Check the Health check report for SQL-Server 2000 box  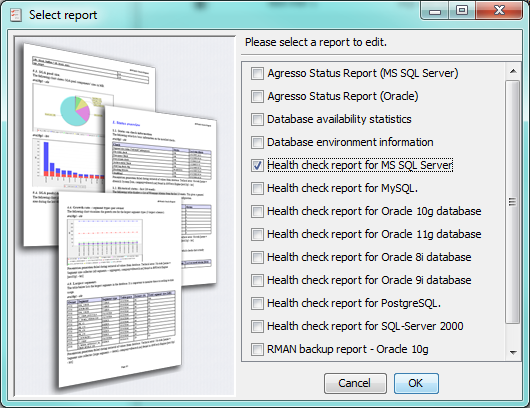(257, 326)
